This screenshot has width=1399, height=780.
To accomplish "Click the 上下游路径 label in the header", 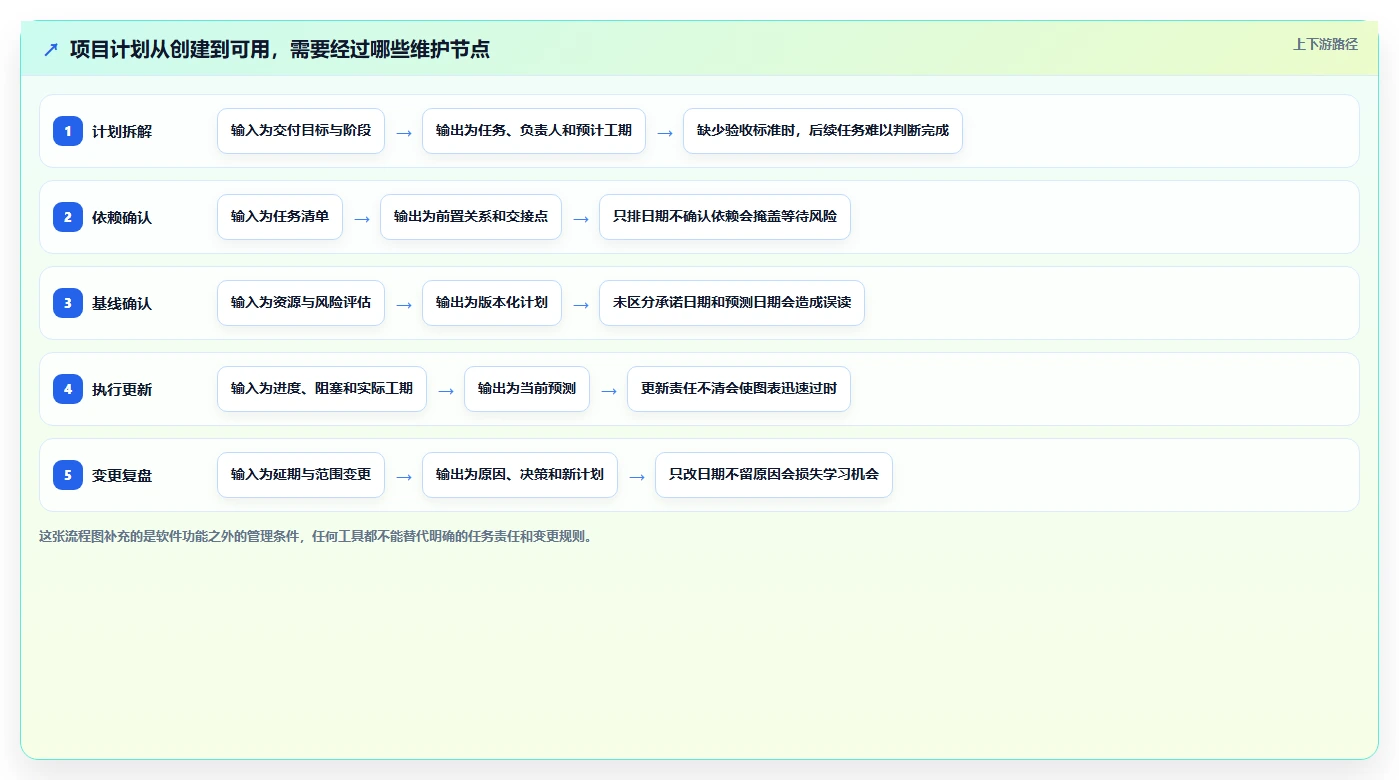I will pyautogui.click(x=1325, y=44).
